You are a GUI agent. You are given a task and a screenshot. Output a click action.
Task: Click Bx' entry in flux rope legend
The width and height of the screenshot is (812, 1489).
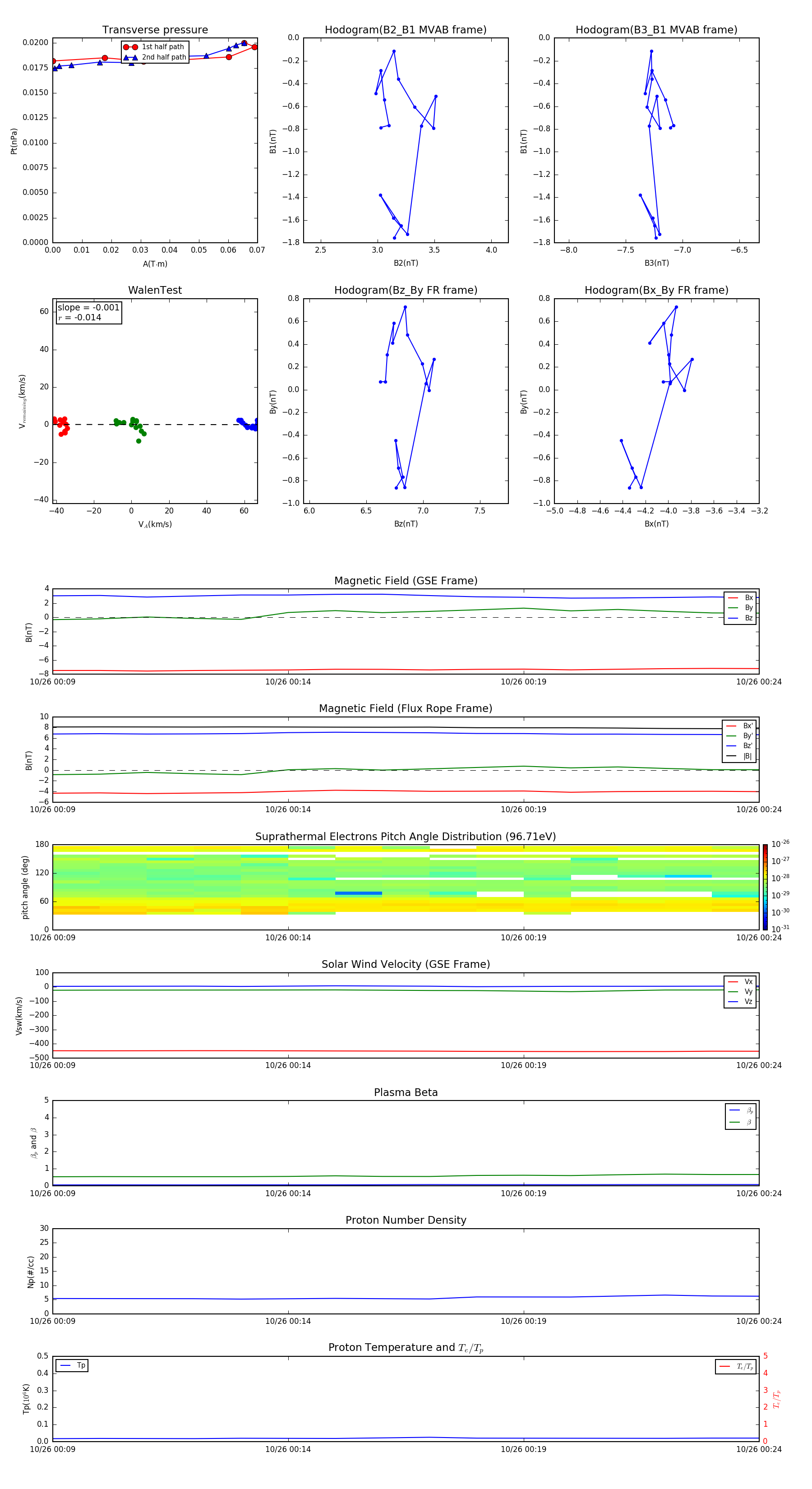click(740, 726)
